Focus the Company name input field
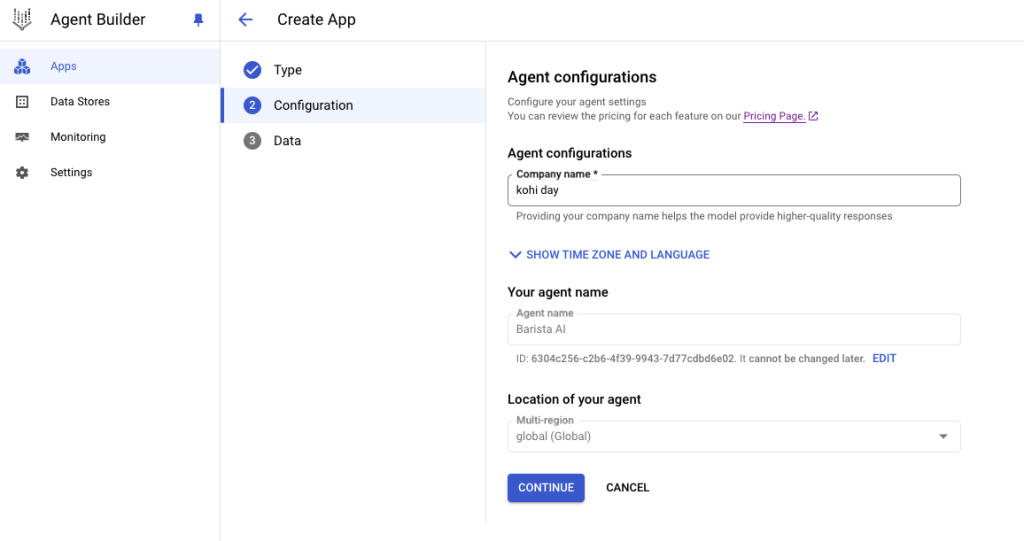The height and width of the screenshot is (541, 1024). pos(734,190)
